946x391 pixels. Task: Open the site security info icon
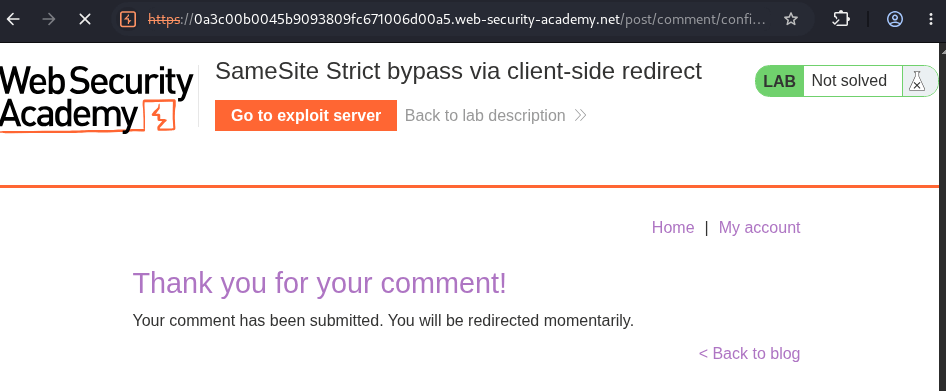click(x=128, y=19)
